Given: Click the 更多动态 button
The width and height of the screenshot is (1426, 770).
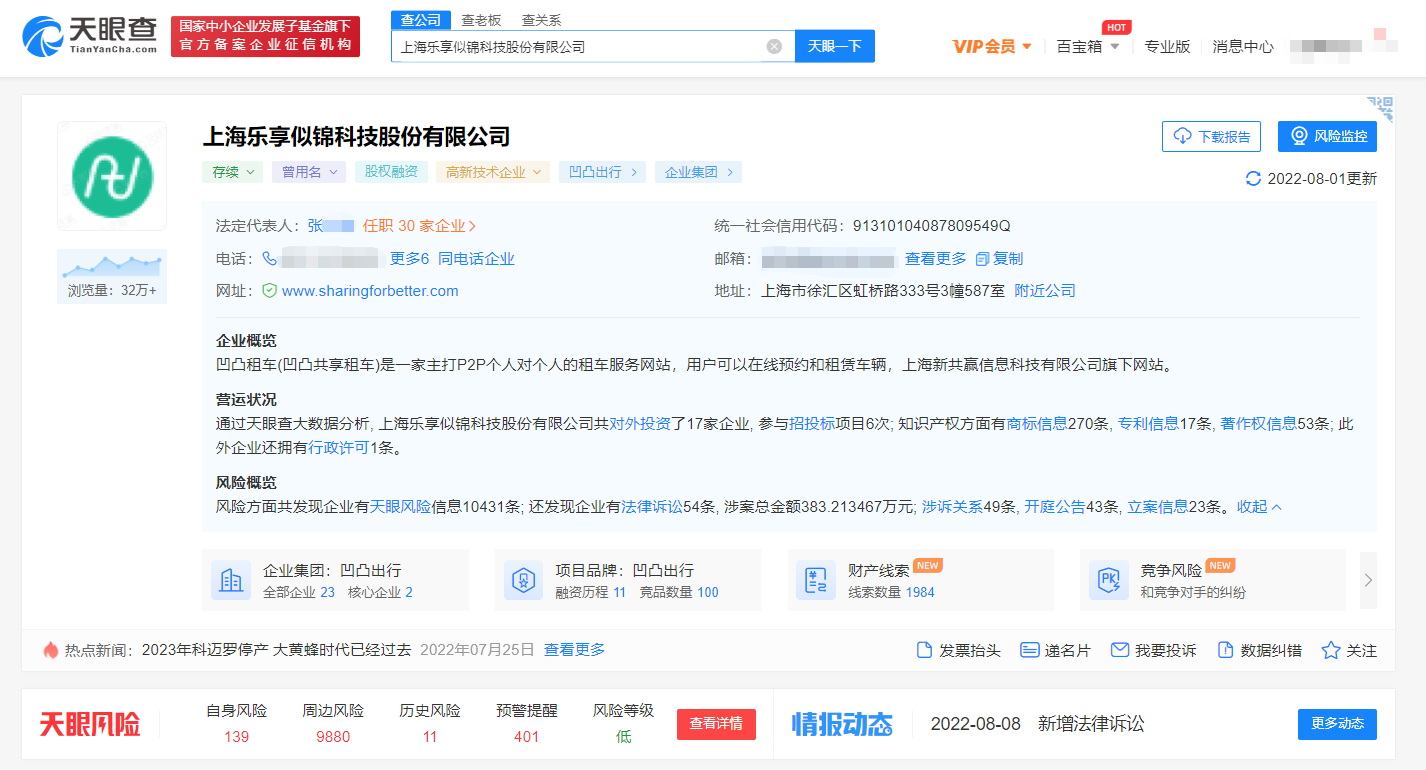Looking at the screenshot, I should coord(1337,724).
